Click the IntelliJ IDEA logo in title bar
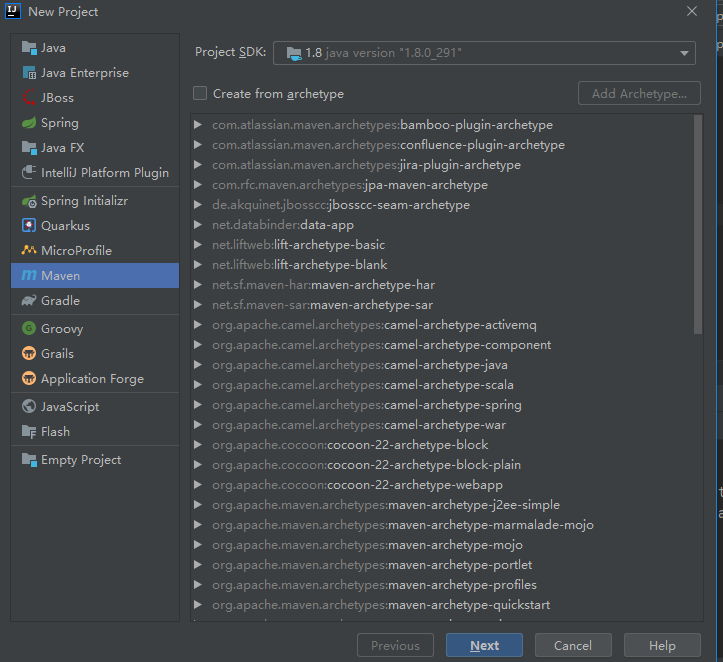Image resolution: width=723 pixels, height=662 pixels. pos(12,12)
